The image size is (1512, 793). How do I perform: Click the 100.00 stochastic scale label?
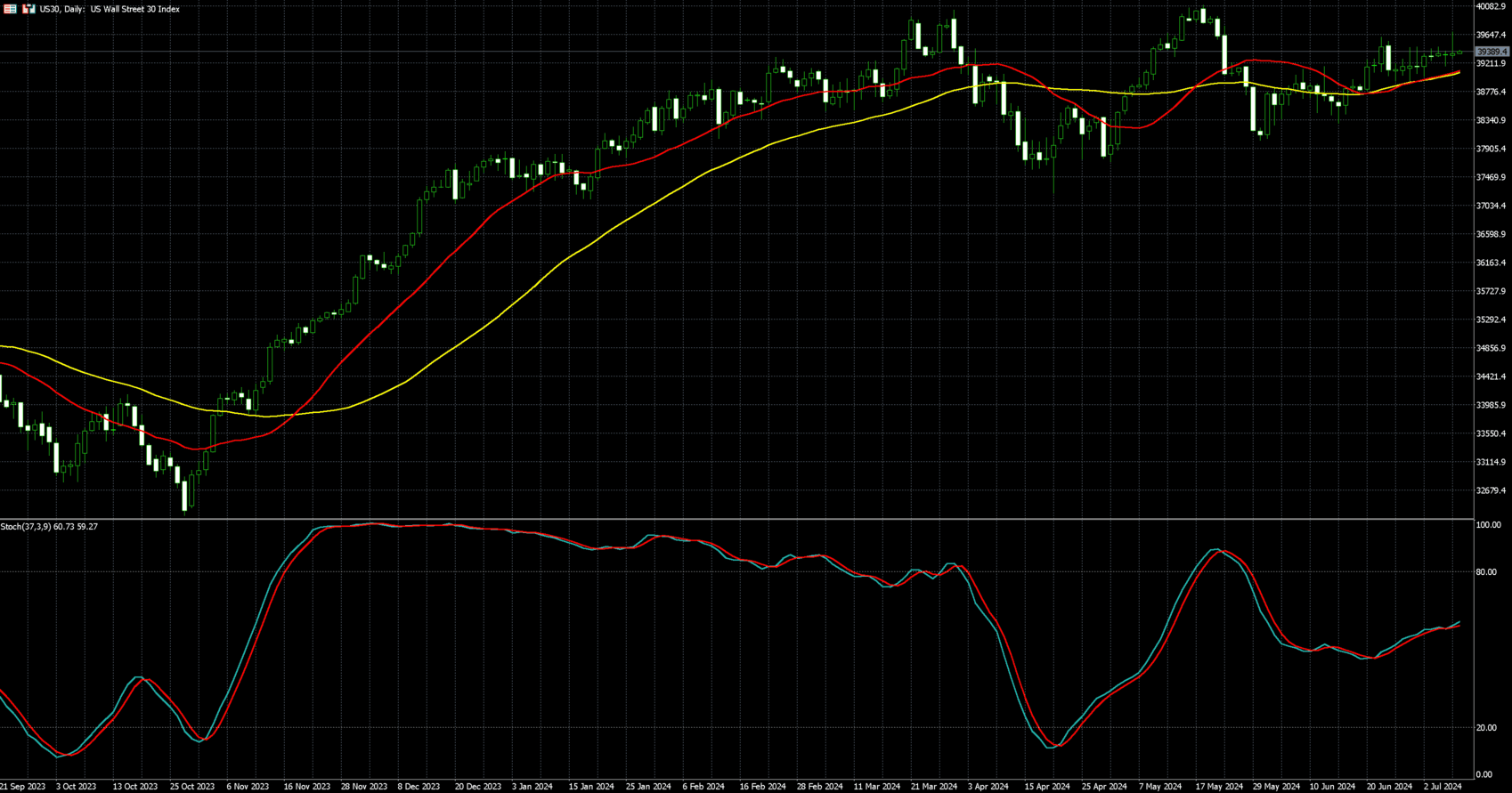tap(1488, 525)
